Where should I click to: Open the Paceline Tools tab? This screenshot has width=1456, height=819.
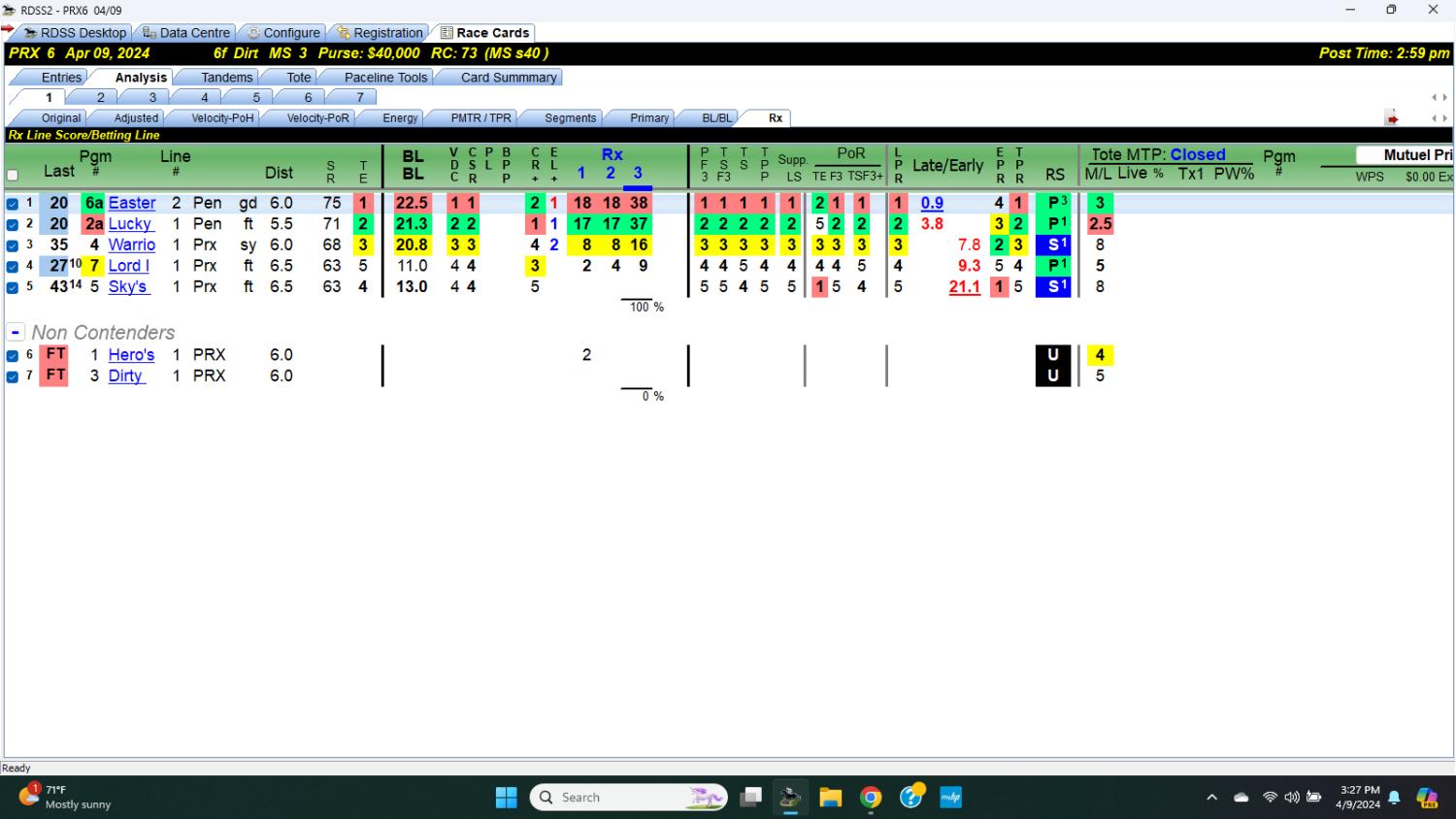tap(385, 78)
